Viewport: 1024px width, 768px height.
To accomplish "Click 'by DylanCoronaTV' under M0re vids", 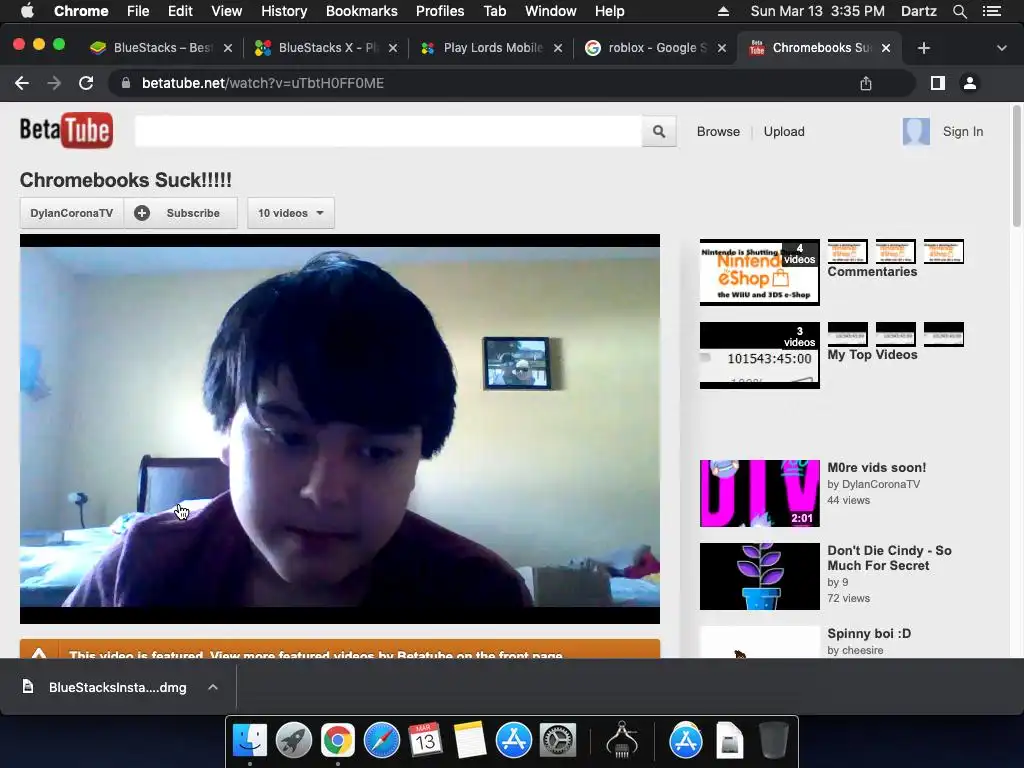I will 873,484.
